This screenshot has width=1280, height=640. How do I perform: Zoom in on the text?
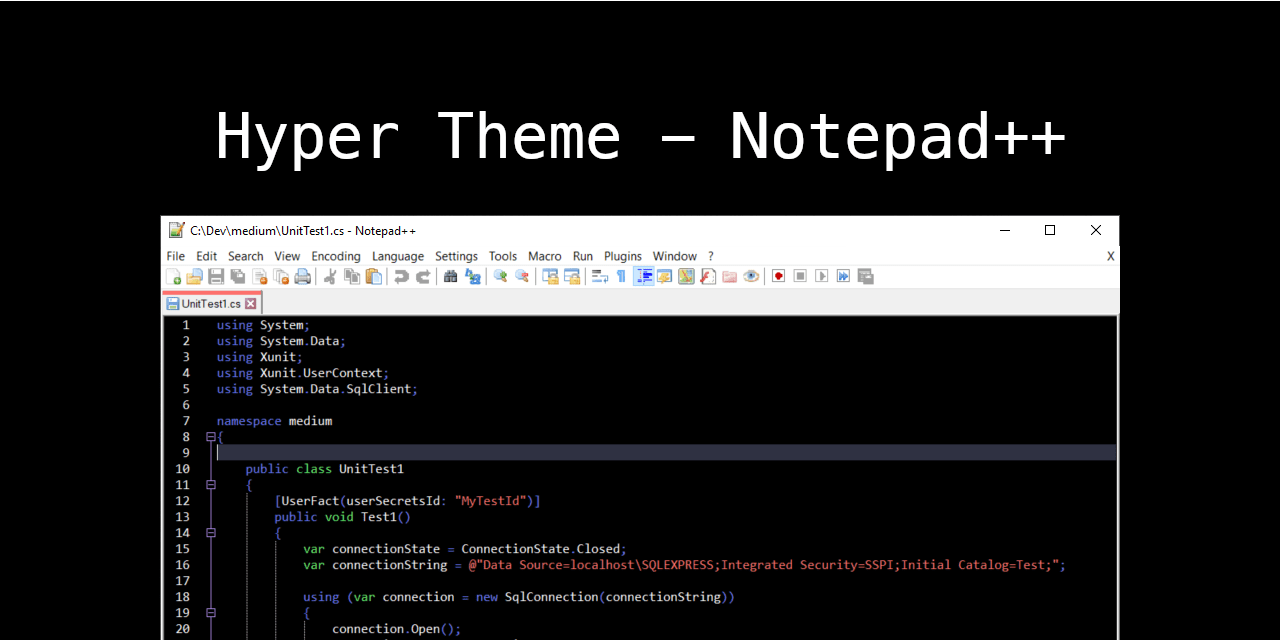pyautogui.click(x=499, y=276)
